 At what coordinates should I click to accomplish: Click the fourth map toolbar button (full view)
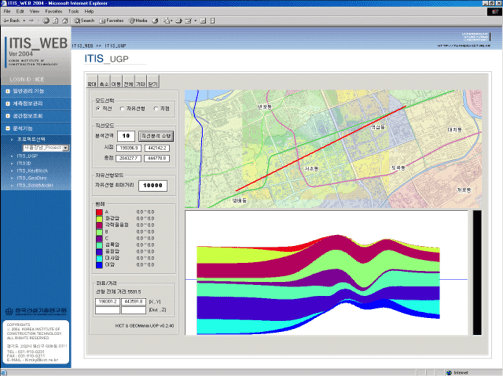pos(128,81)
